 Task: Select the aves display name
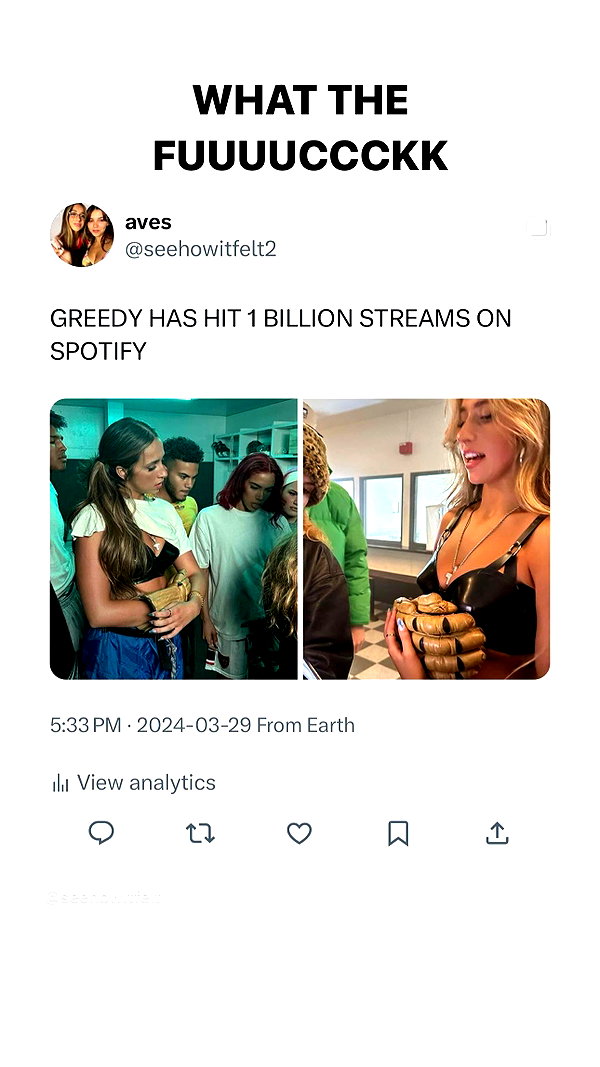click(x=148, y=223)
